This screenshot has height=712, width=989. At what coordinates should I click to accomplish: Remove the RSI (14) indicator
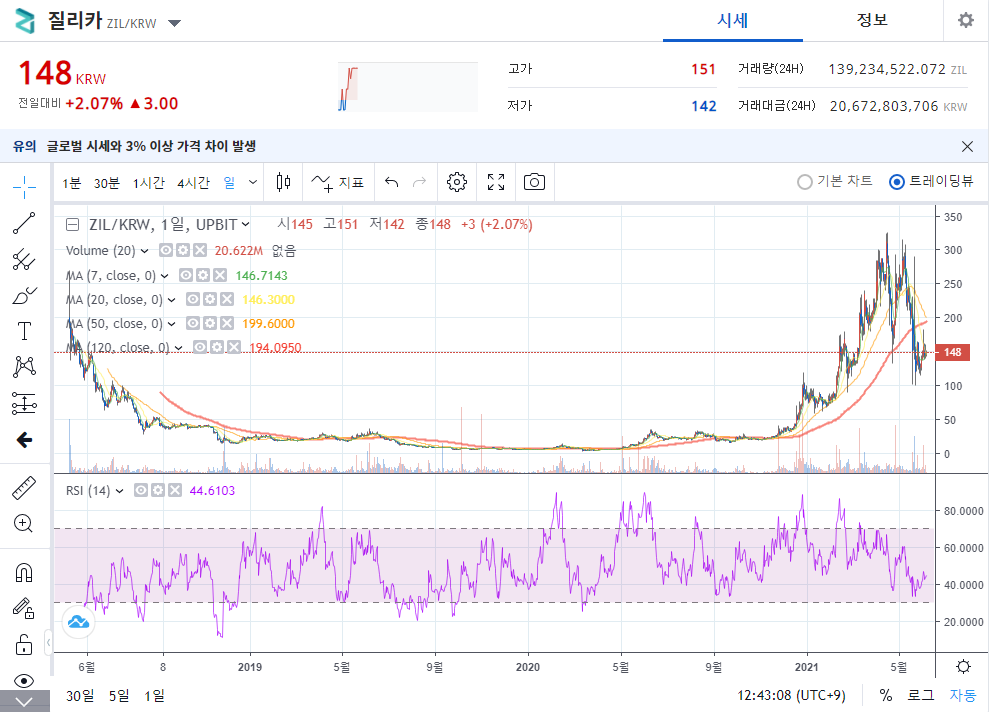tap(175, 490)
